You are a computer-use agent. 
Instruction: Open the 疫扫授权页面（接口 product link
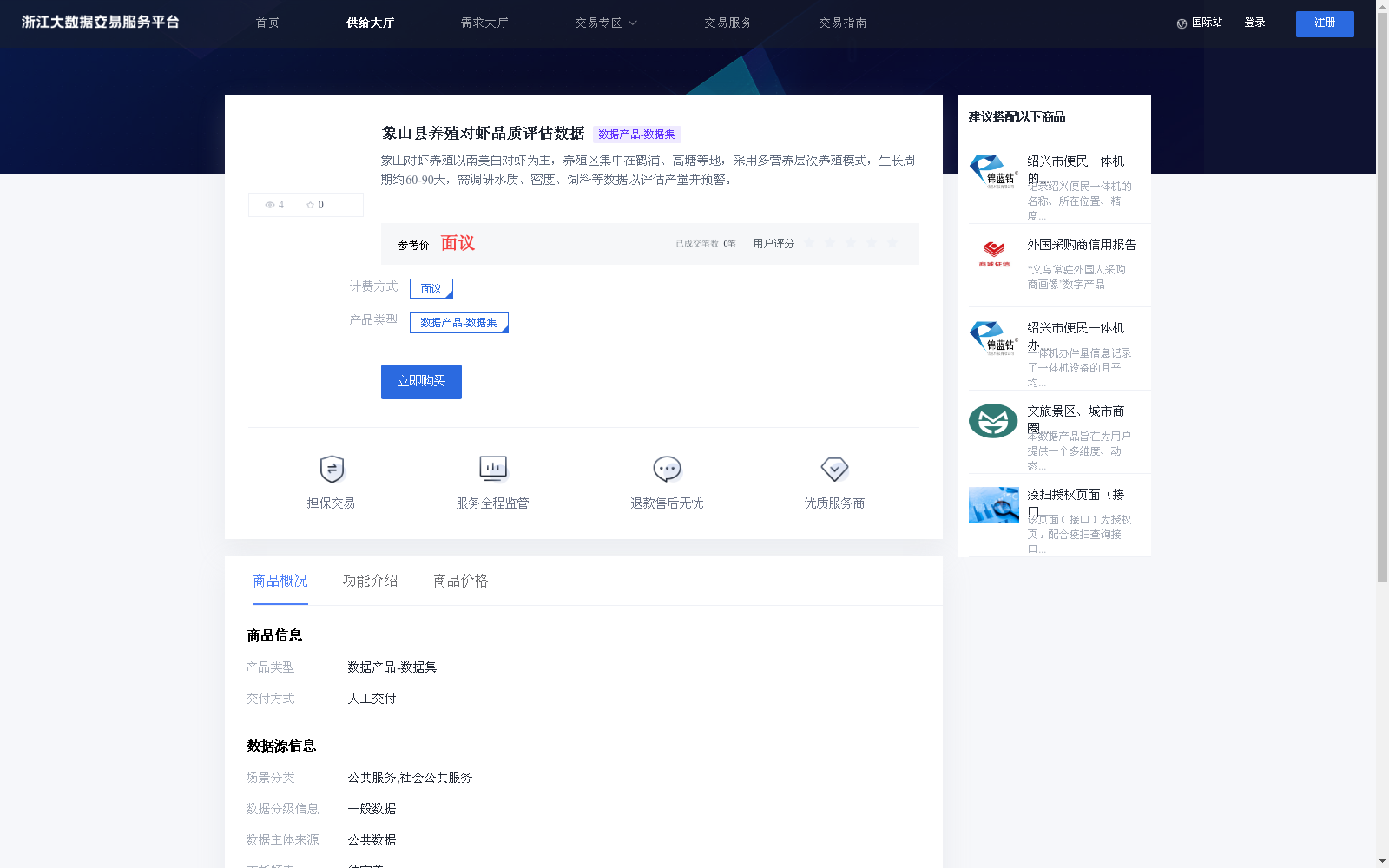point(1076,503)
